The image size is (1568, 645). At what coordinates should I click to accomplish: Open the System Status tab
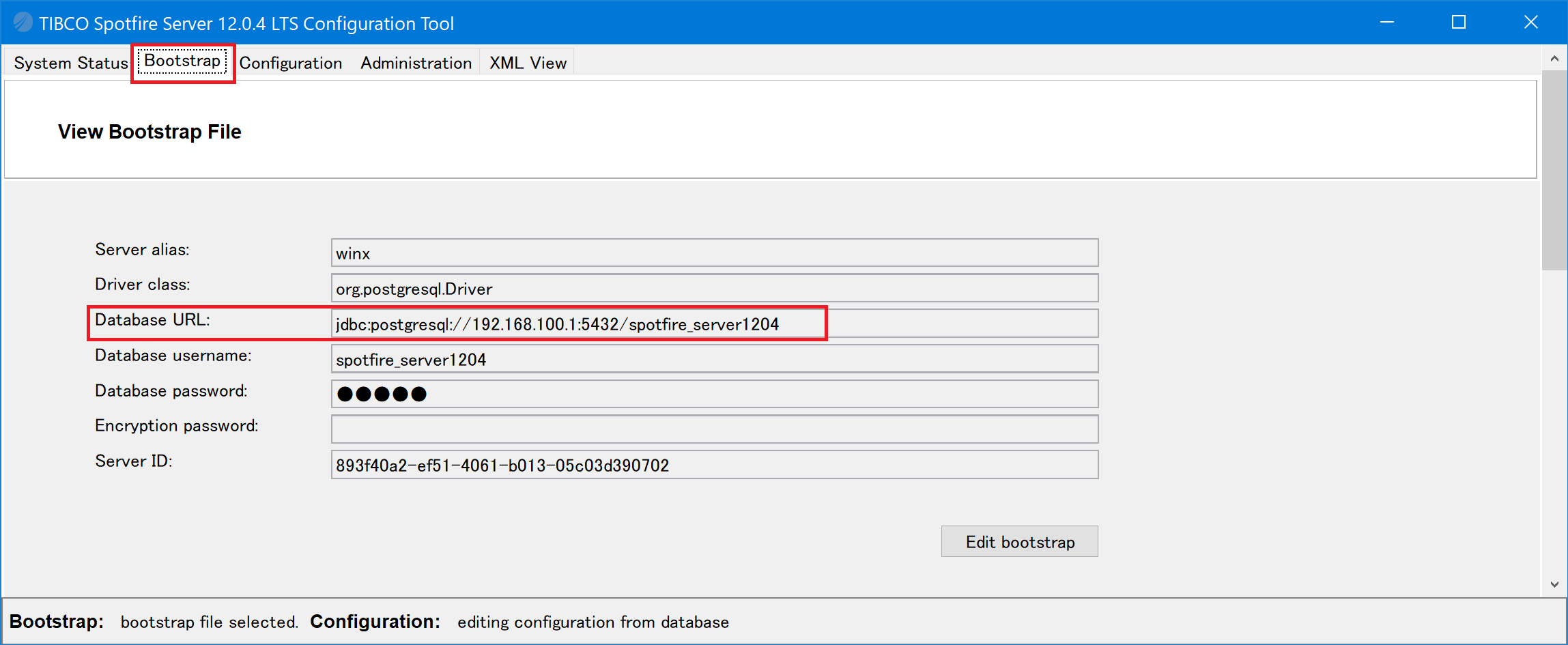[x=71, y=63]
